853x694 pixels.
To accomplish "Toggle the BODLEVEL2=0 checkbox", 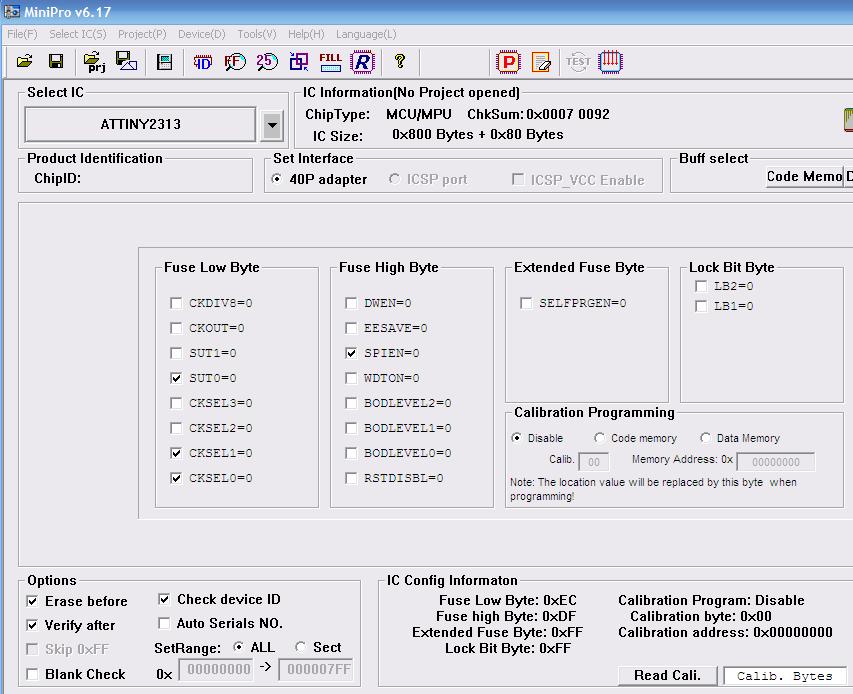I will pyautogui.click(x=351, y=403).
